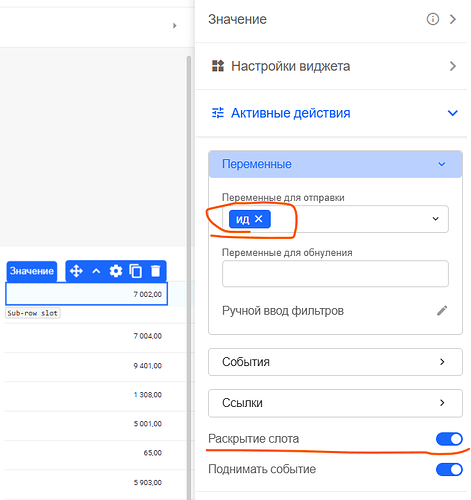Duplicate the widget with copy icon
471x500 pixels.
136,271
